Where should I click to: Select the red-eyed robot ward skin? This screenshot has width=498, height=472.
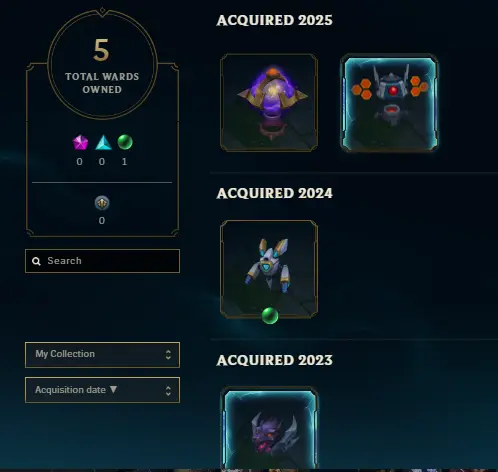click(389, 103)
